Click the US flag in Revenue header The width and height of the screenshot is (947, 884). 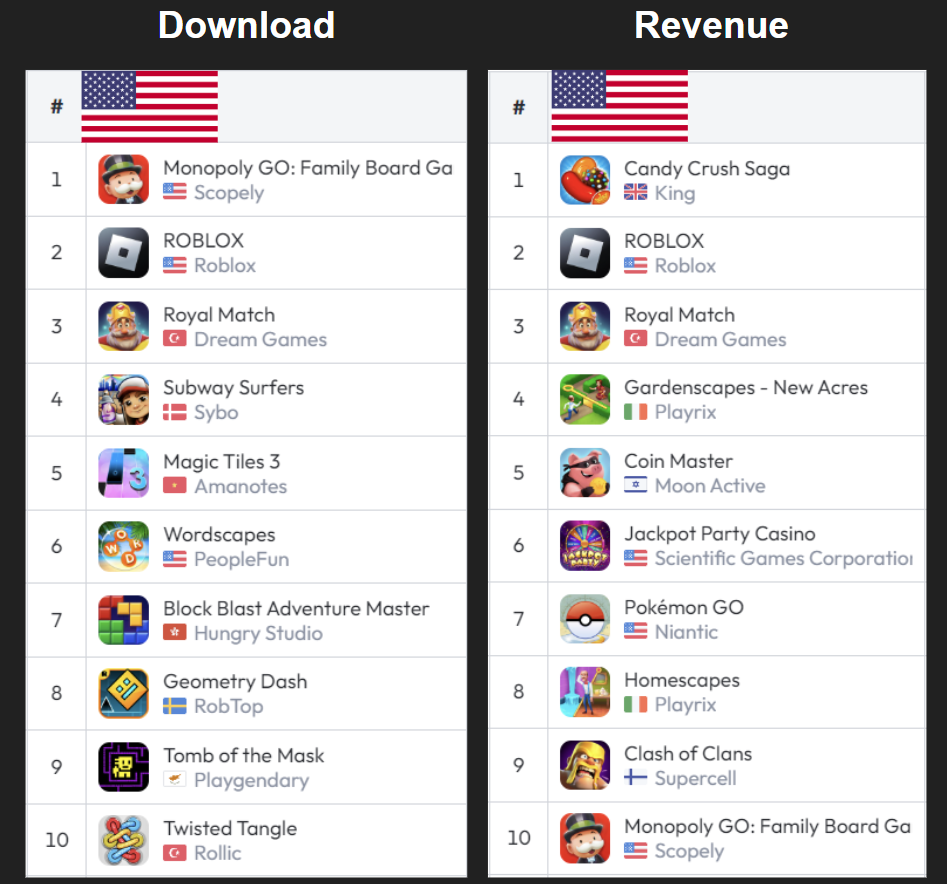(x=620, y=106)
